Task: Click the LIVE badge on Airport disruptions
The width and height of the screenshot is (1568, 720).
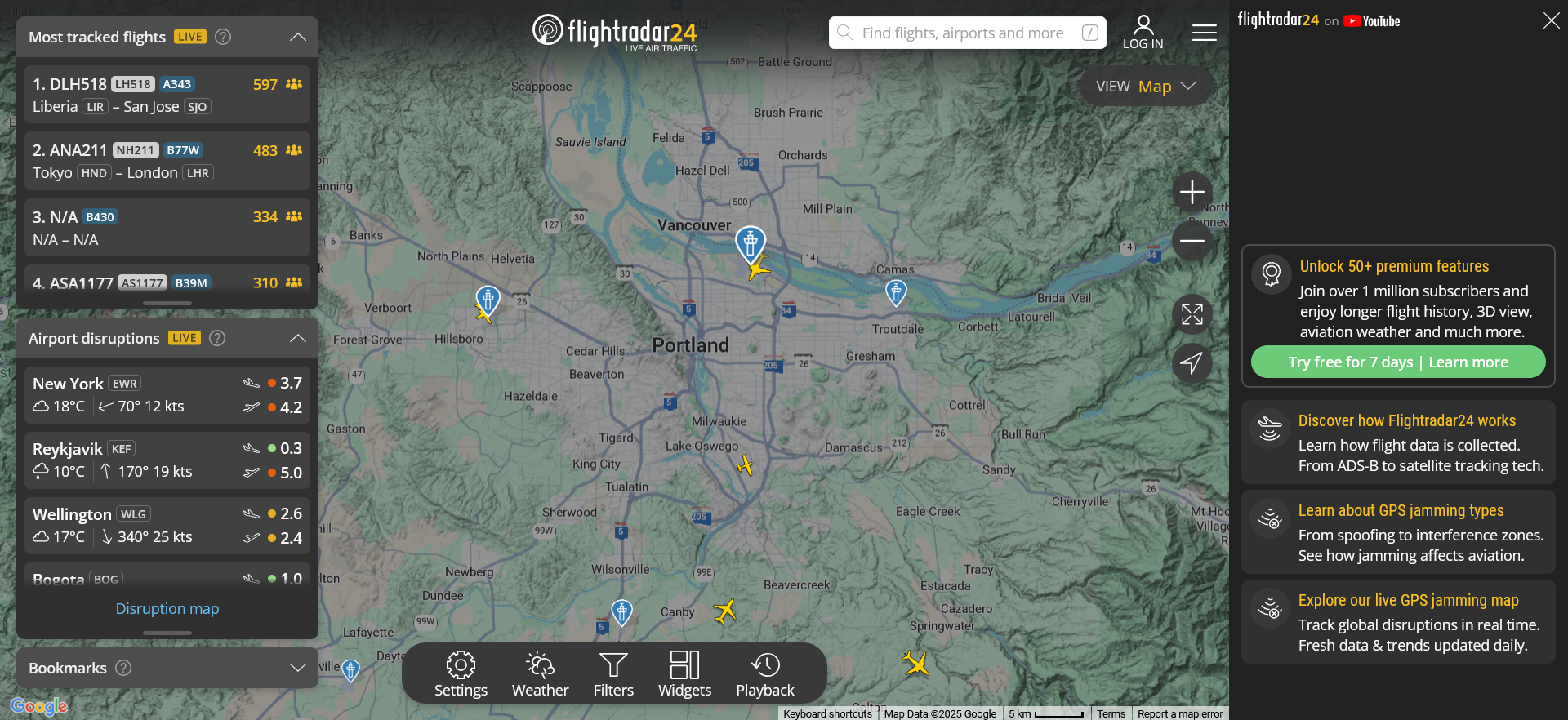Action: click(185, 338)
